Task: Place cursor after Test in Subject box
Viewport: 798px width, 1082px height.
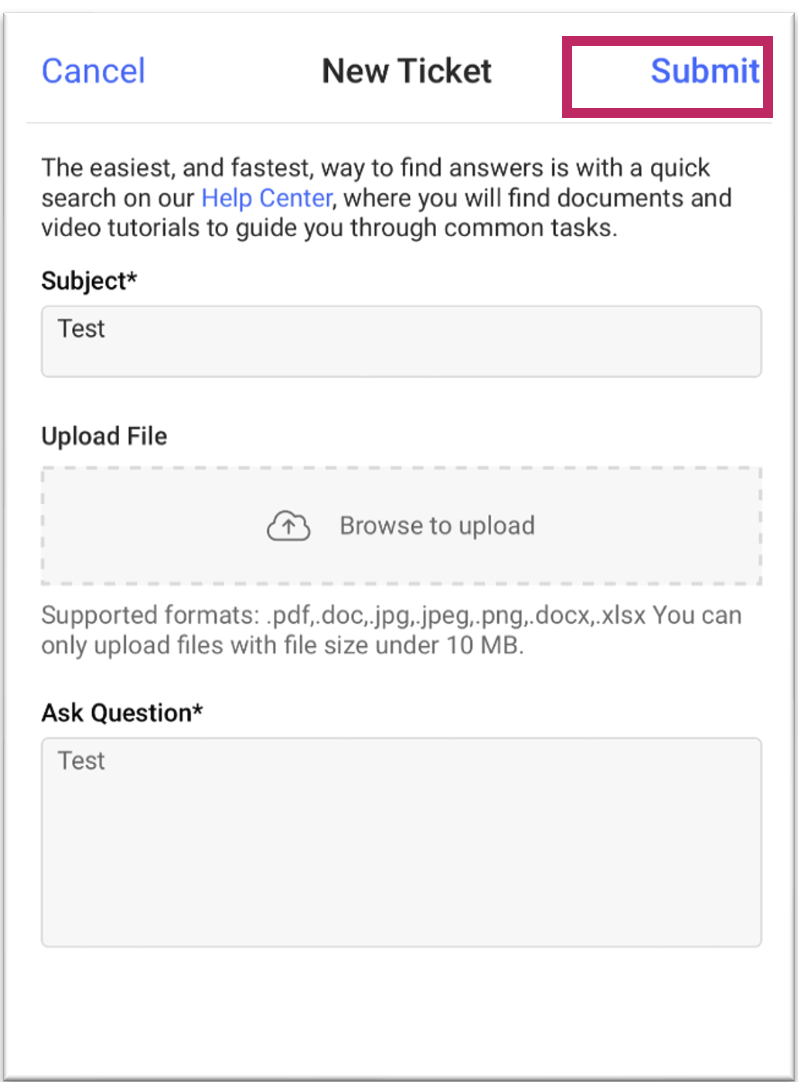Action: tap(107, 328)
